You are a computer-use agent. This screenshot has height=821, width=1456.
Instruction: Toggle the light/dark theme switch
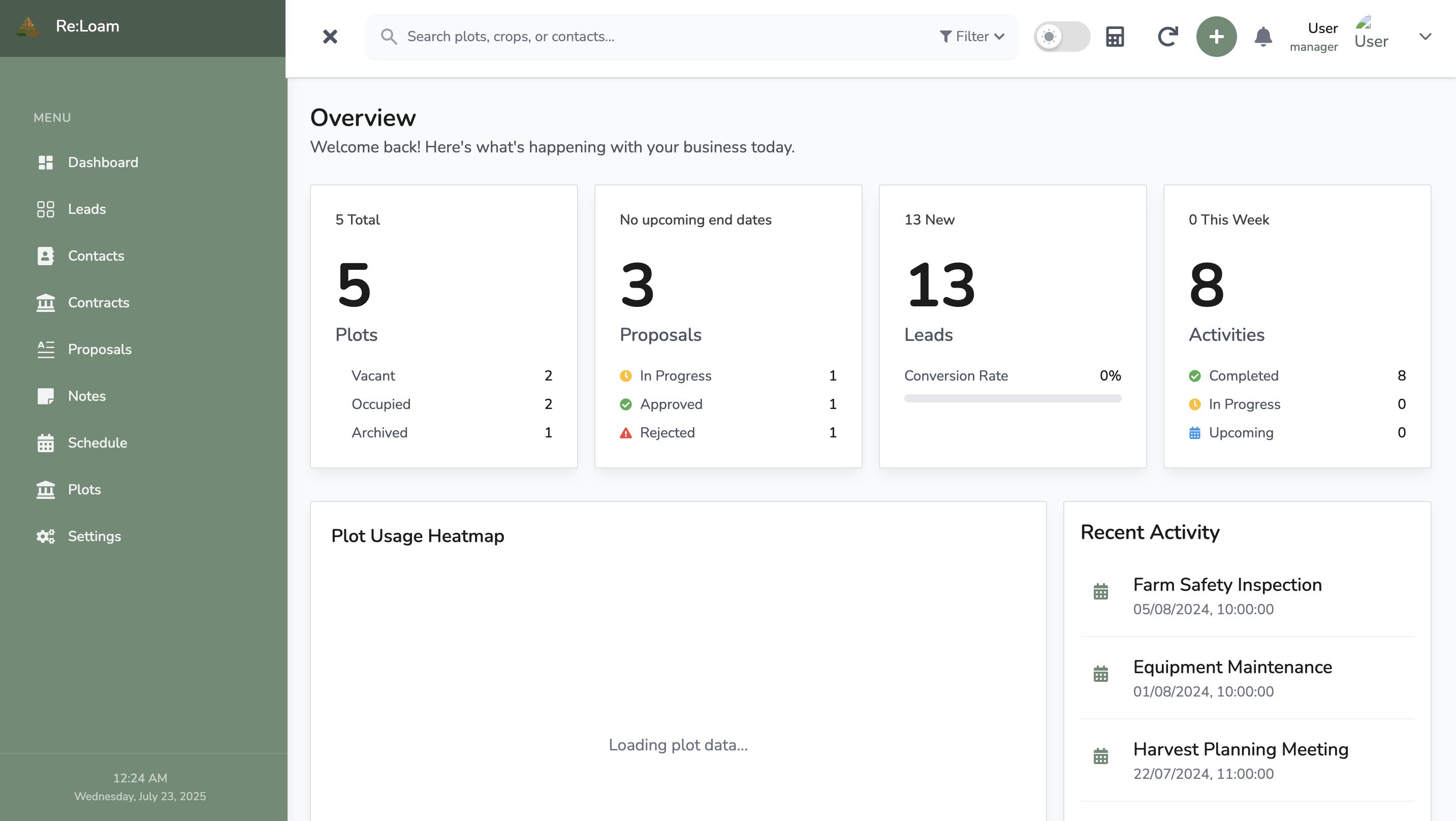tap(1061, 36)
